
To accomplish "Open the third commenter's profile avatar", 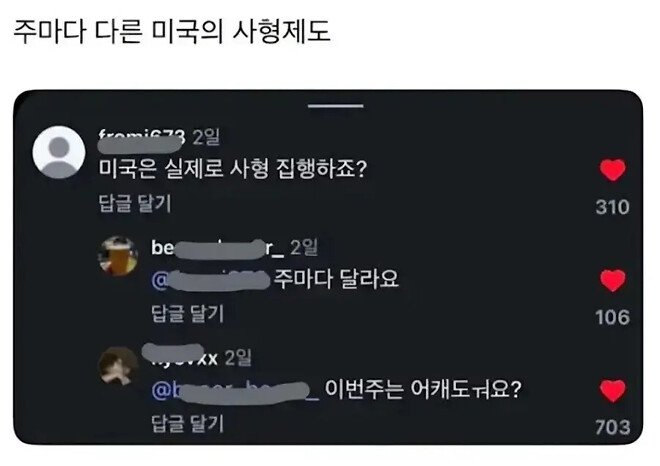I will (x=118, y=366).
